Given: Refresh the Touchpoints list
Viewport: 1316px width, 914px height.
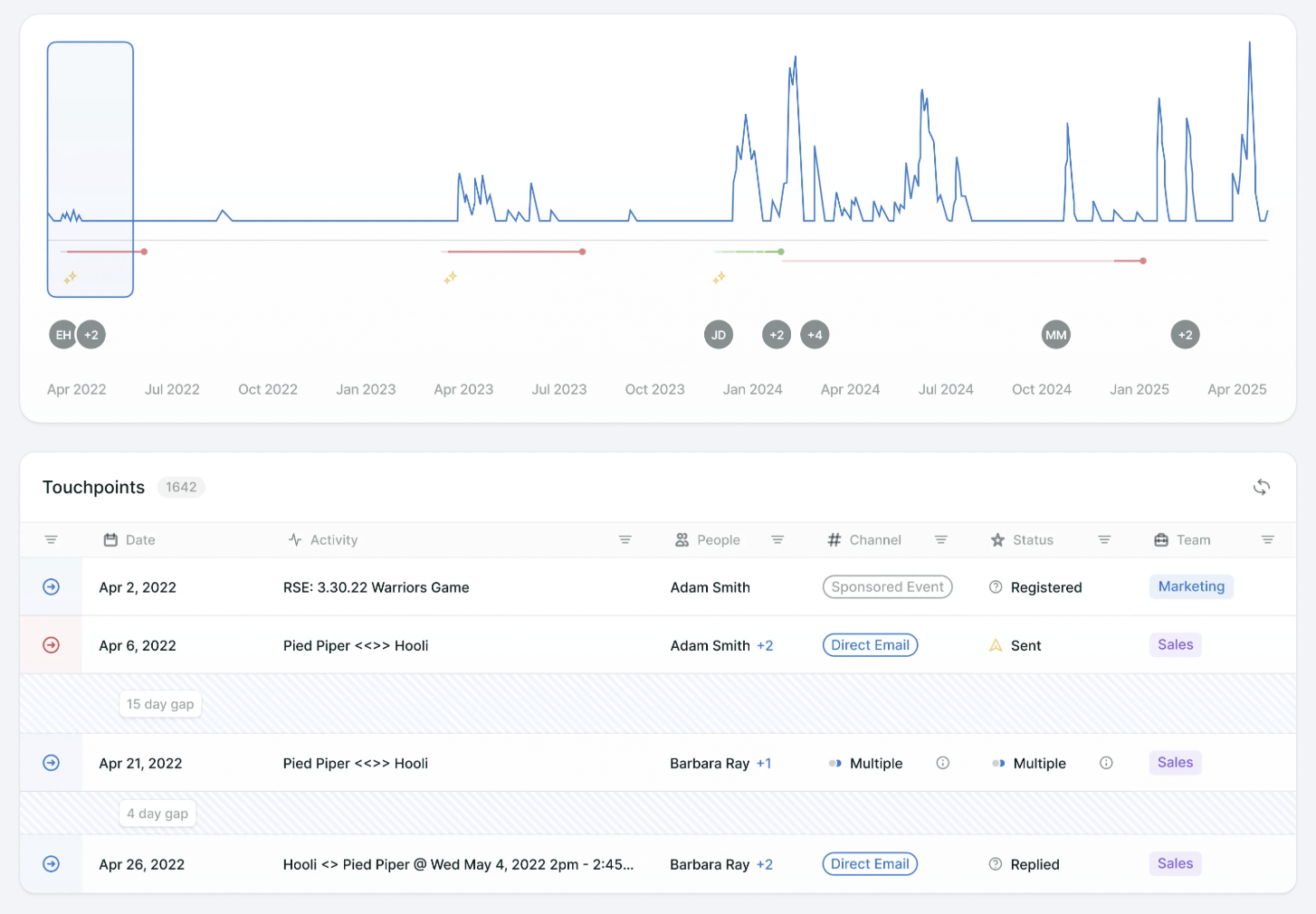Looking at the screenshot, I should click(1262, 487).
